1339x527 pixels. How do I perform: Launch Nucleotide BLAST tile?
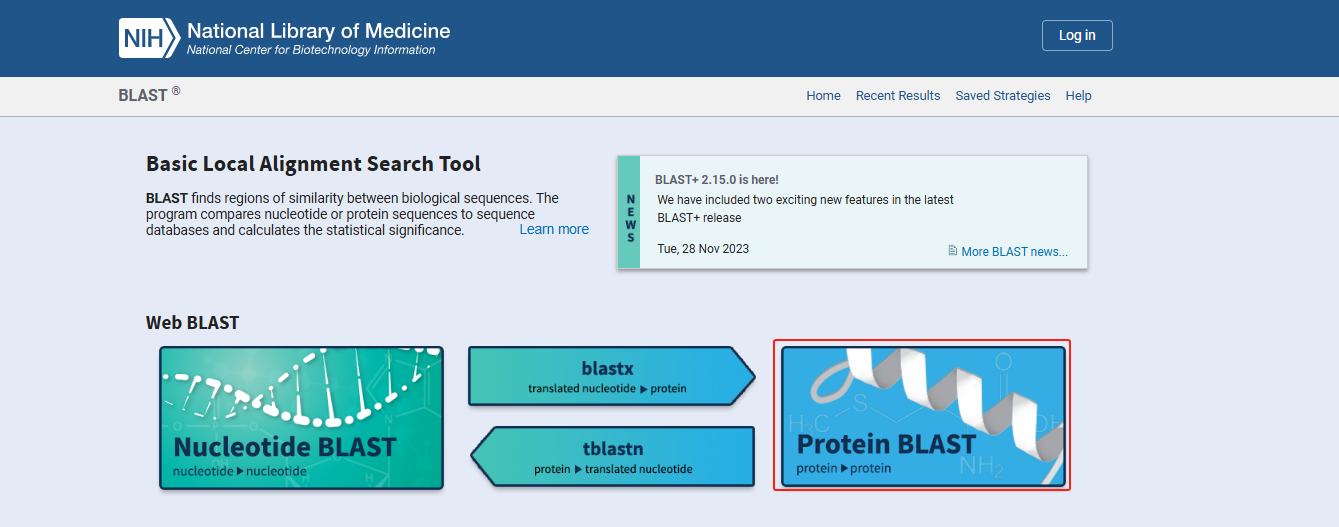click(301, 418)
